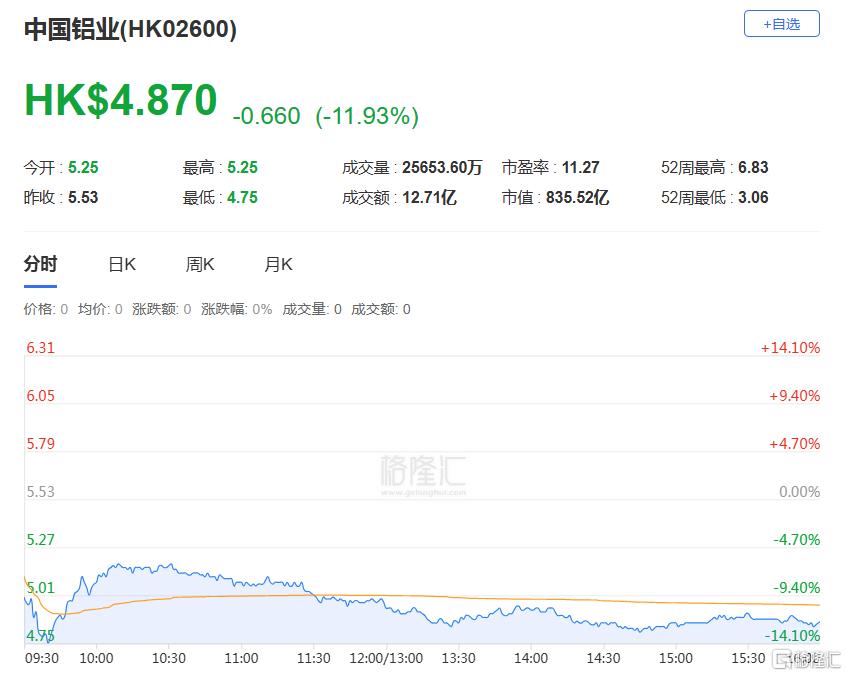The image size is (847, 676).
Task: Click the 15:00 time axis label
Action: [x=676, y=658]
